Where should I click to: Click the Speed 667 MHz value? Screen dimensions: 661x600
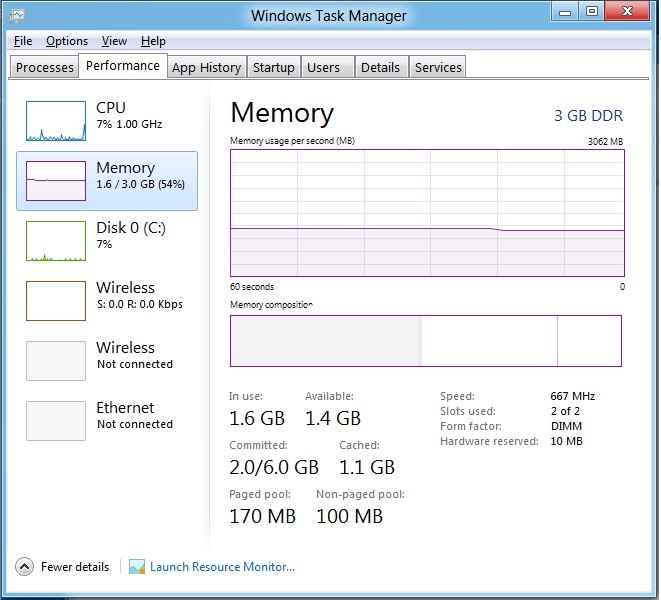(572, 396)
